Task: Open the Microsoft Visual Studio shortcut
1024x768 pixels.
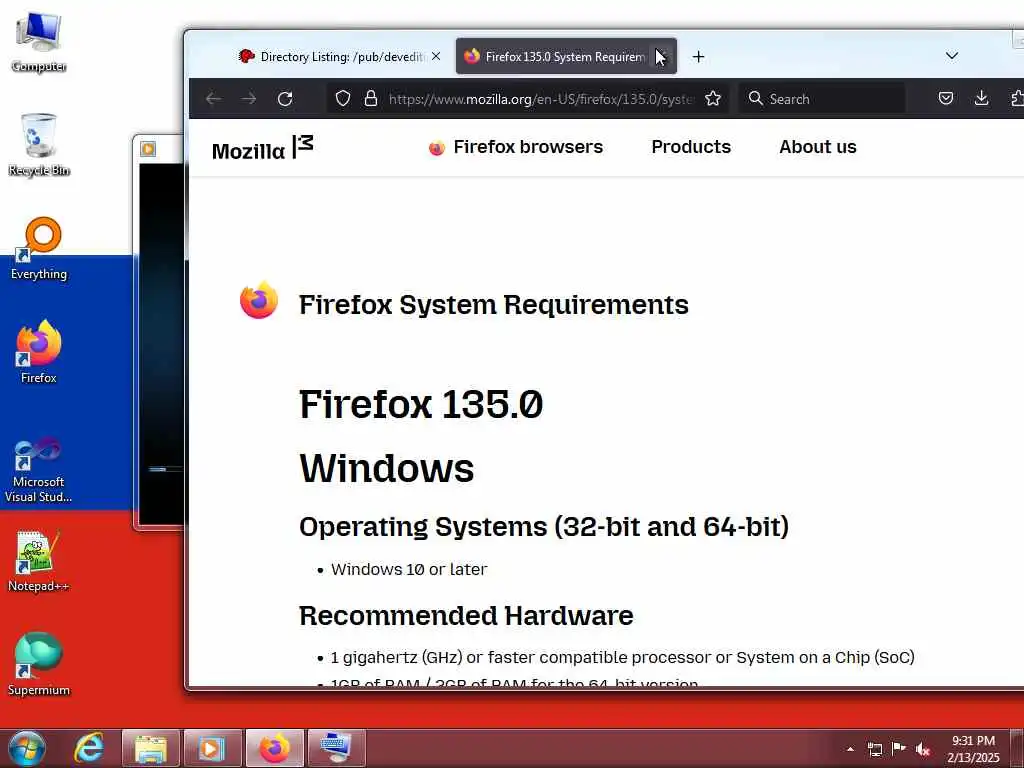Action: coord(39,470)
